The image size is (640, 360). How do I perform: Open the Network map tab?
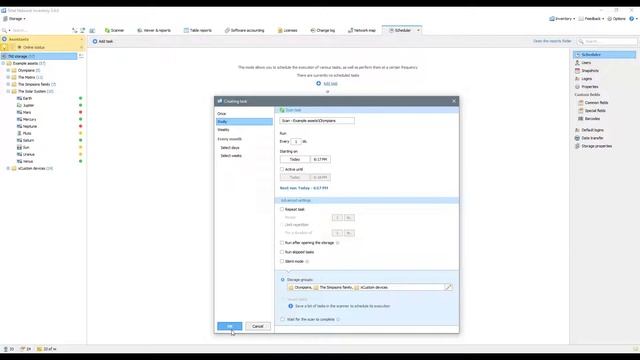[361, 30]
